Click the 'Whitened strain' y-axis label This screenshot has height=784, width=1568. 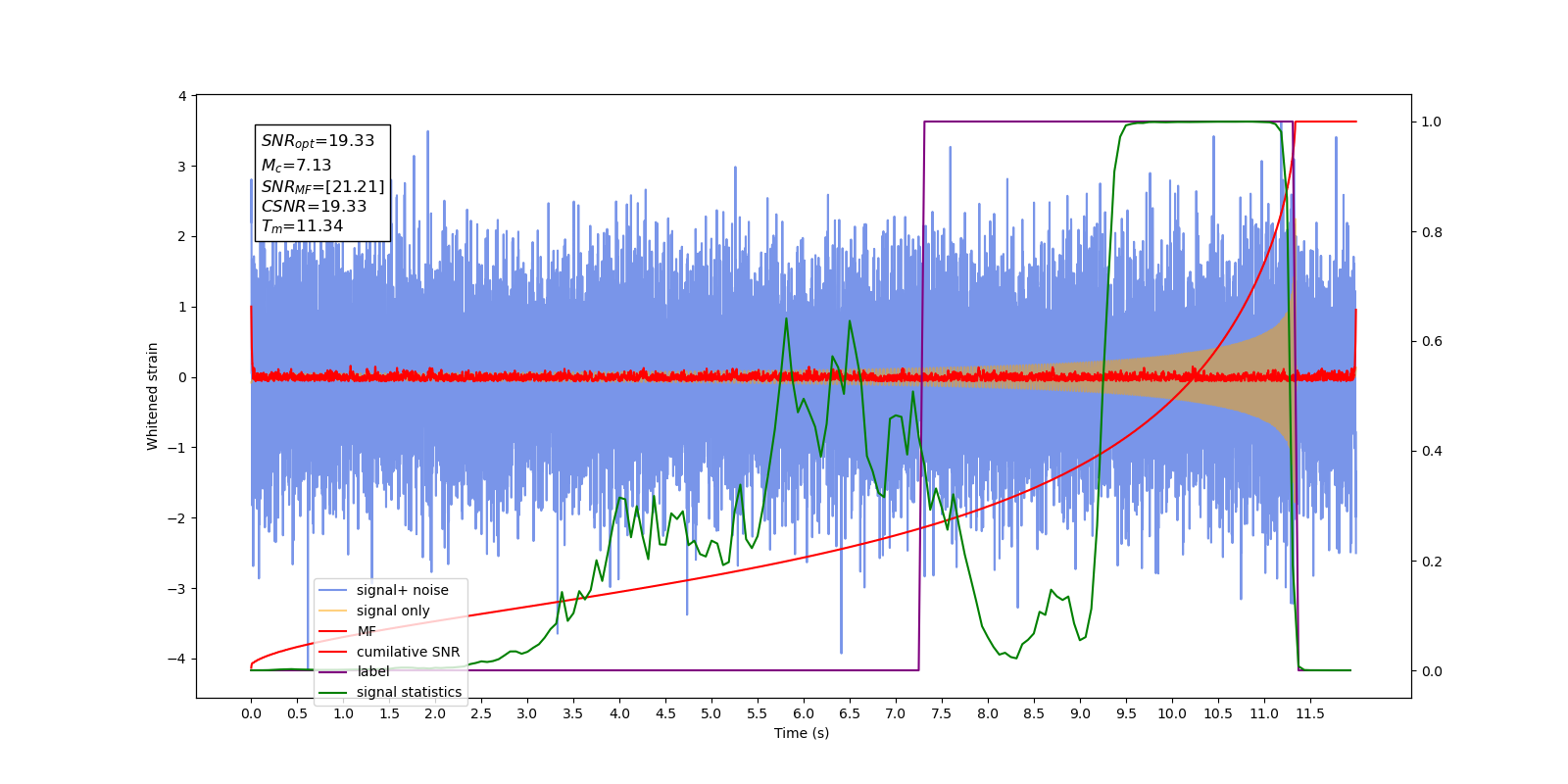pyautogui.click(x=152, y=396)
